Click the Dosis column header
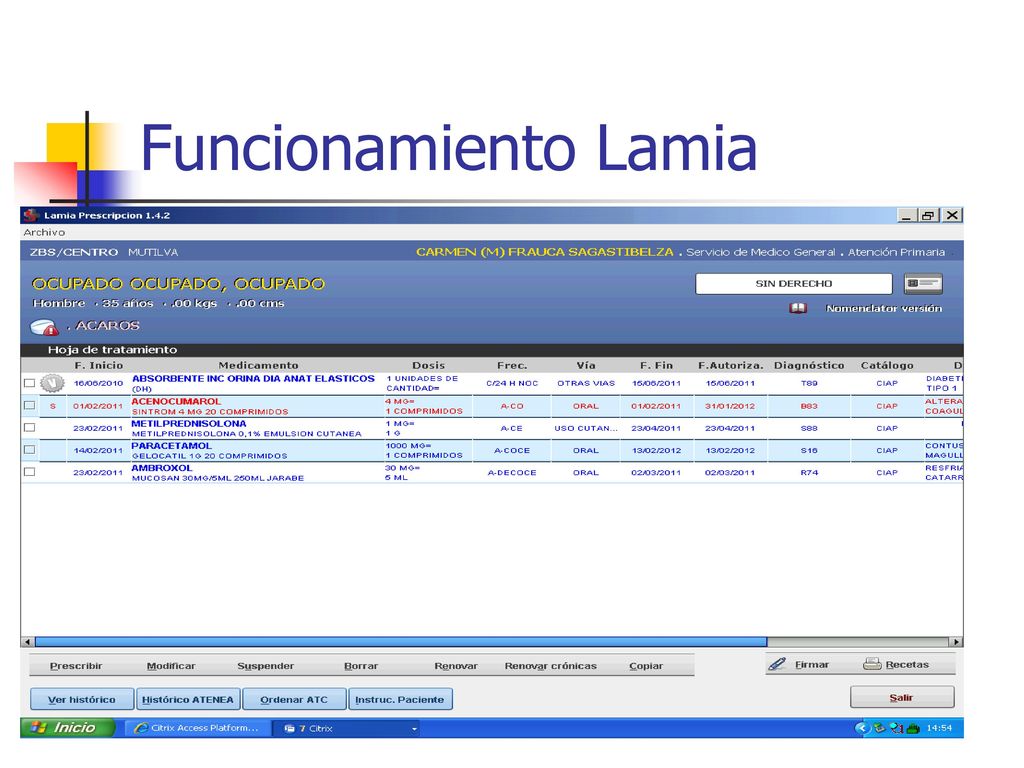Image resolution: width=1024 pixels, height=768 pixels. tap(428, 365)
